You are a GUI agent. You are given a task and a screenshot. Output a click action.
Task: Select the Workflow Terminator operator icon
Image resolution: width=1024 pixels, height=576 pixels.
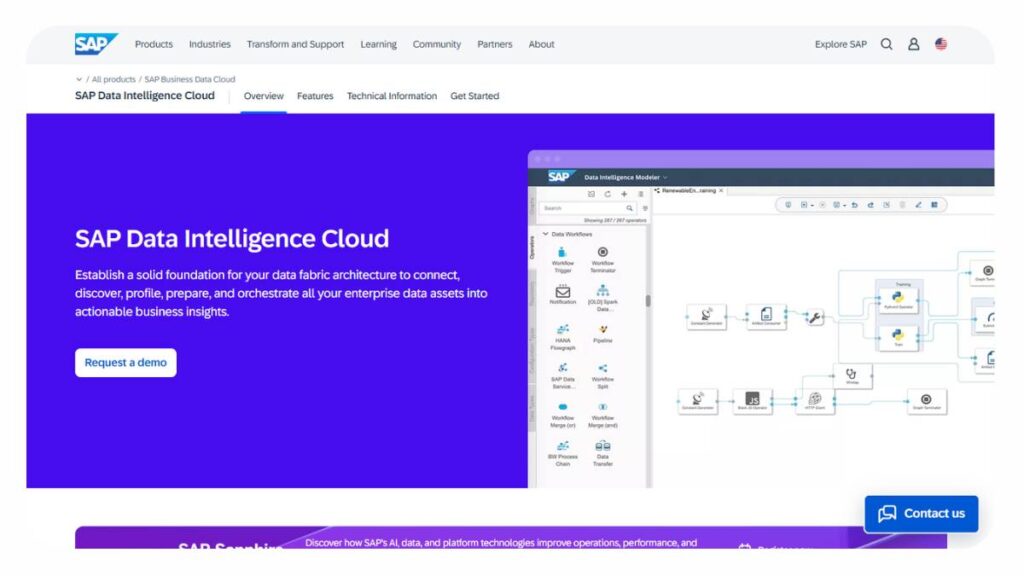point(602,252)
